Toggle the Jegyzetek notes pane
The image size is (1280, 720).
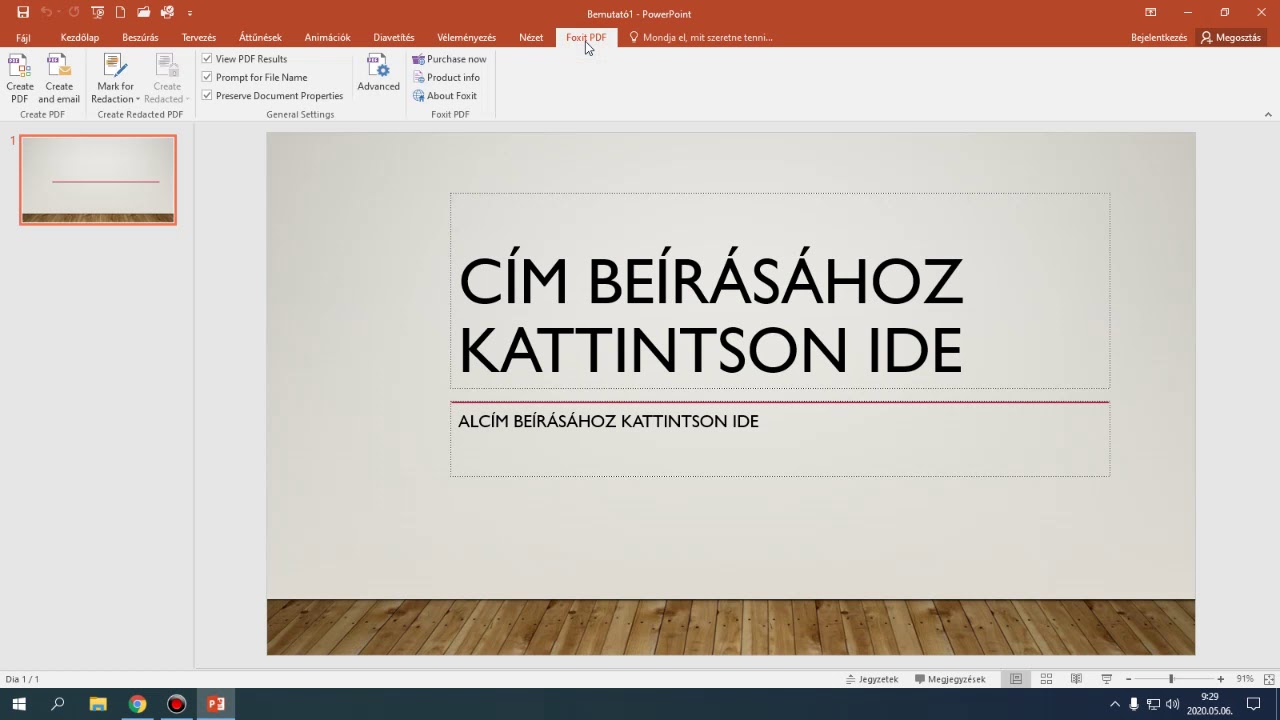coord(872,679)
